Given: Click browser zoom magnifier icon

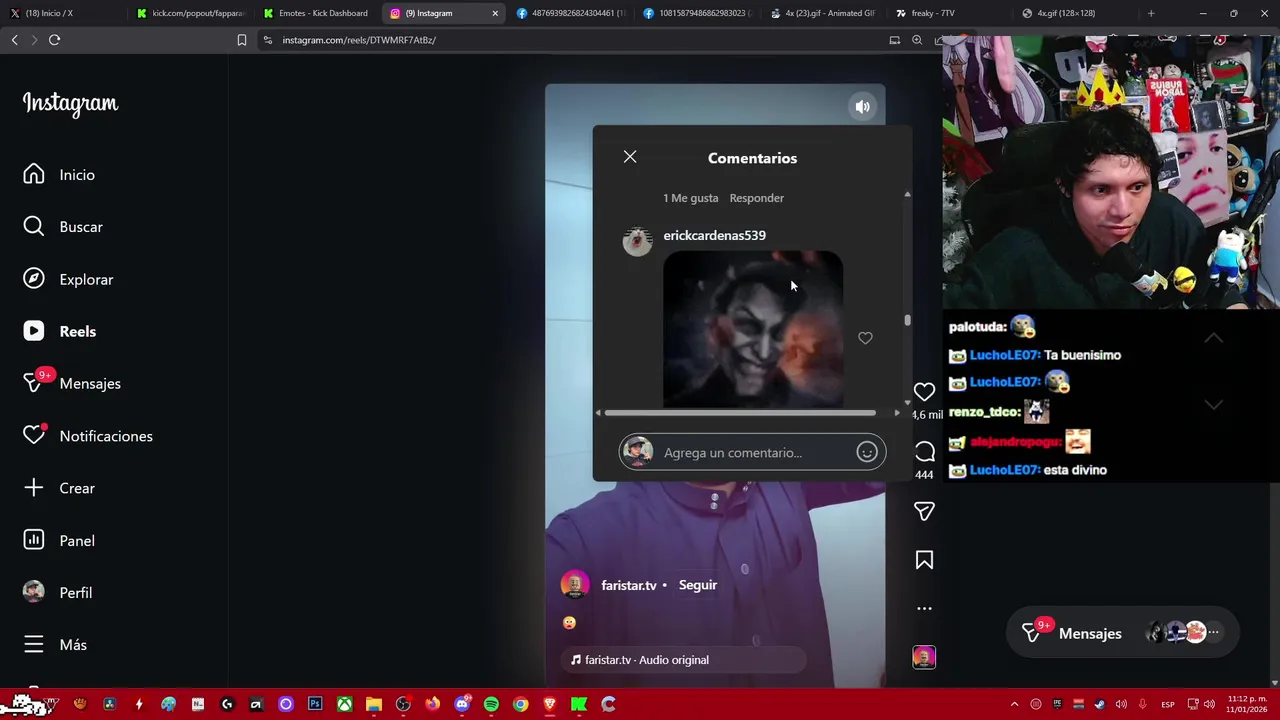Looking at the screenshot, I should 917,40.
